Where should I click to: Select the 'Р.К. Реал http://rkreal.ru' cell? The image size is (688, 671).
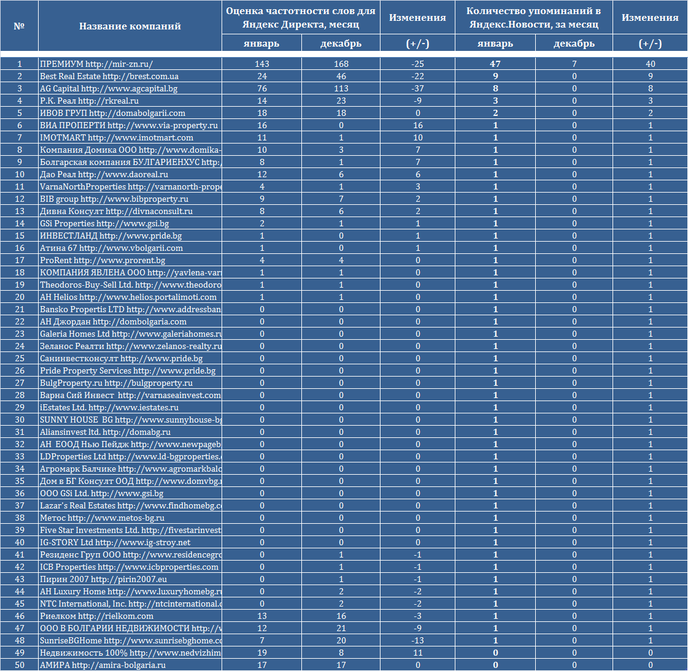point(130,100)
